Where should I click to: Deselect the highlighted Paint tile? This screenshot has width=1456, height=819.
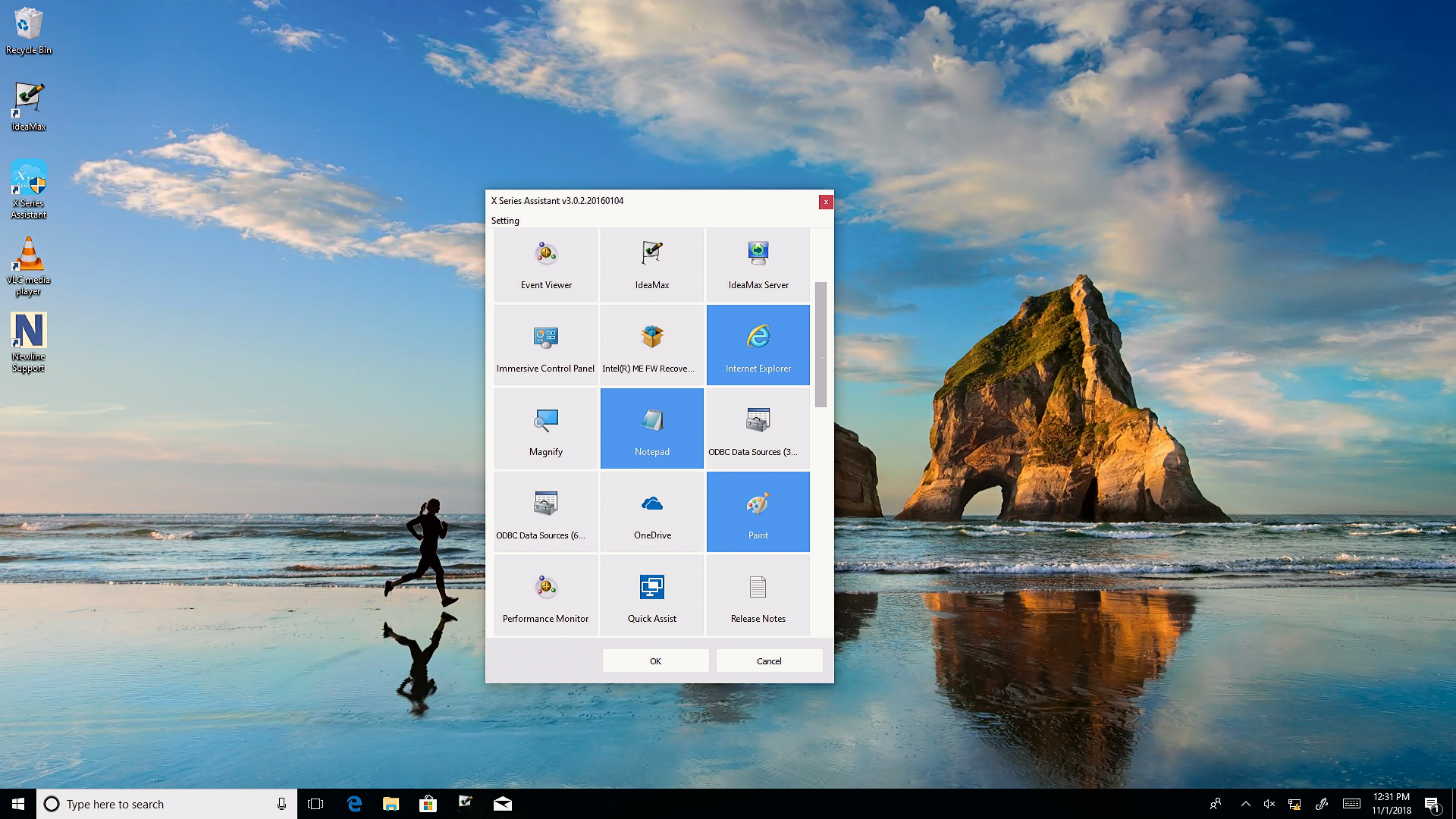758,513
